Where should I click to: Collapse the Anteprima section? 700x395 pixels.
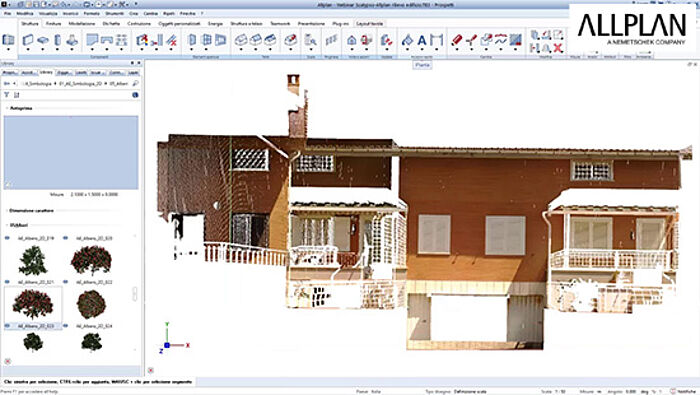7,108
